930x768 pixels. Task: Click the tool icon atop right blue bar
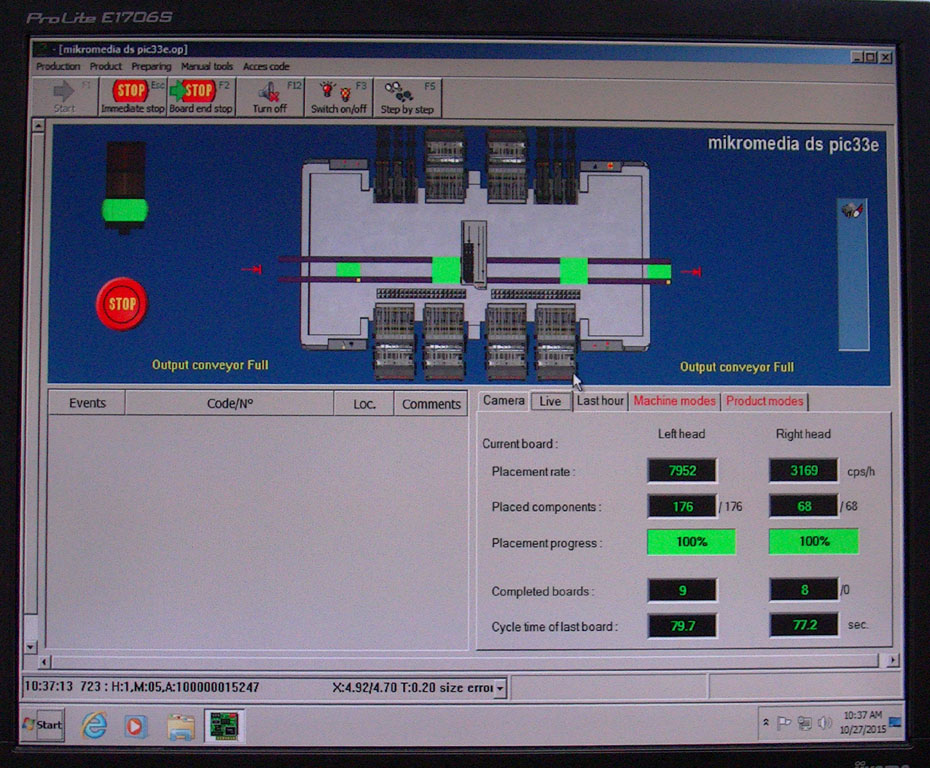(853, 210)
